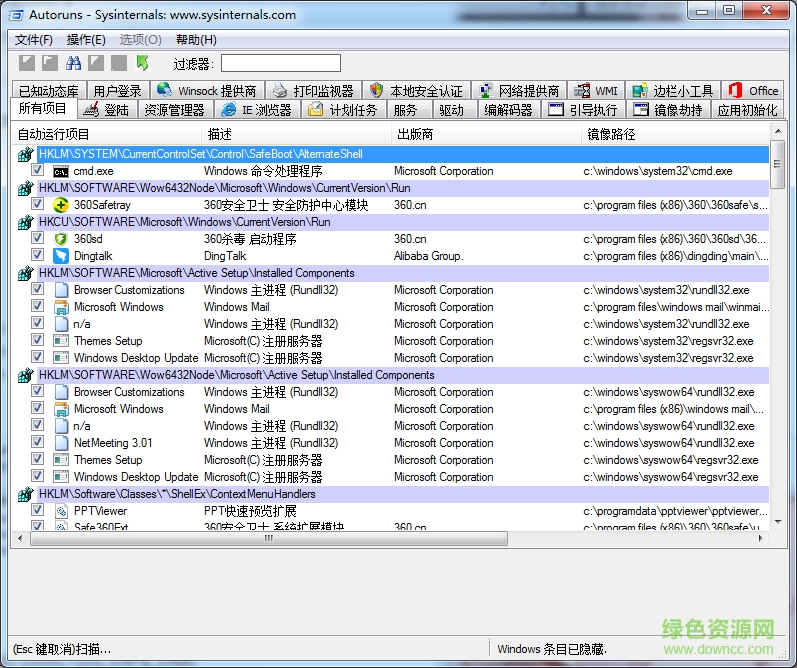Select the Wow6432Node Active Setup key row
Viewport: 797px width, 668px height.
pos(403,375)
